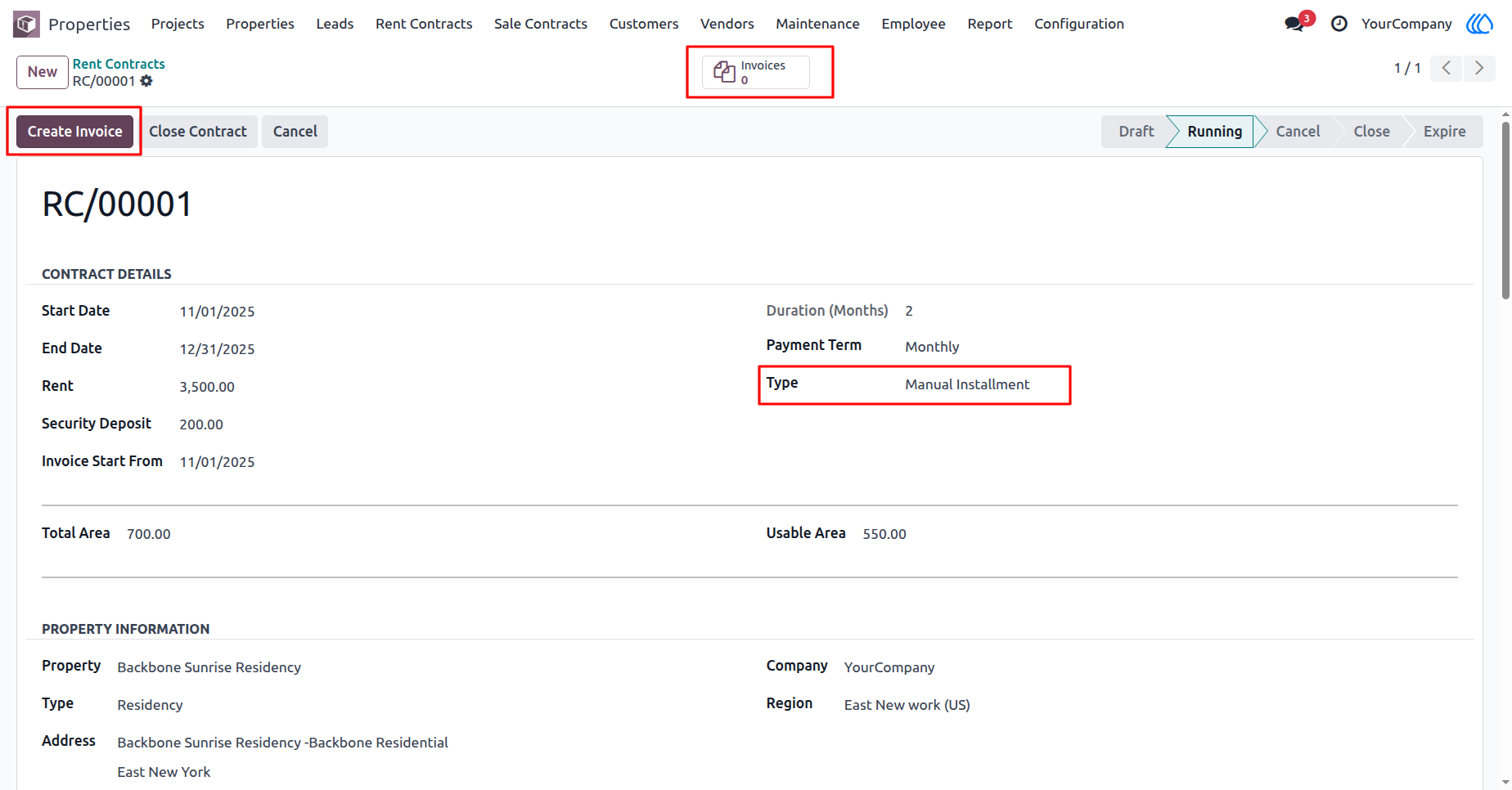Open the Projects menu
Screen dimensions: 1512x790
tap(178, 24)
